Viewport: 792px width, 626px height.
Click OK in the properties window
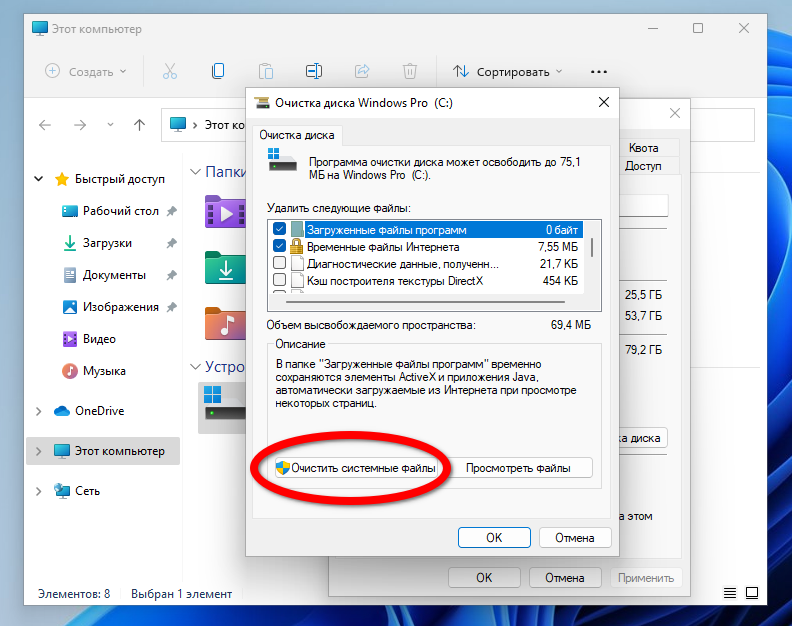click(484, 577)
